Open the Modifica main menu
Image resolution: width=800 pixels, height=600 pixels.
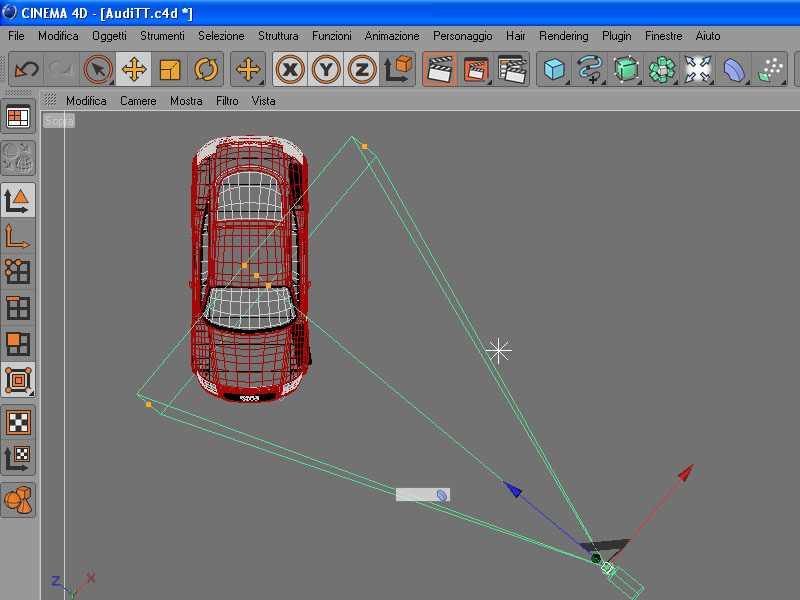click(58, 36)
